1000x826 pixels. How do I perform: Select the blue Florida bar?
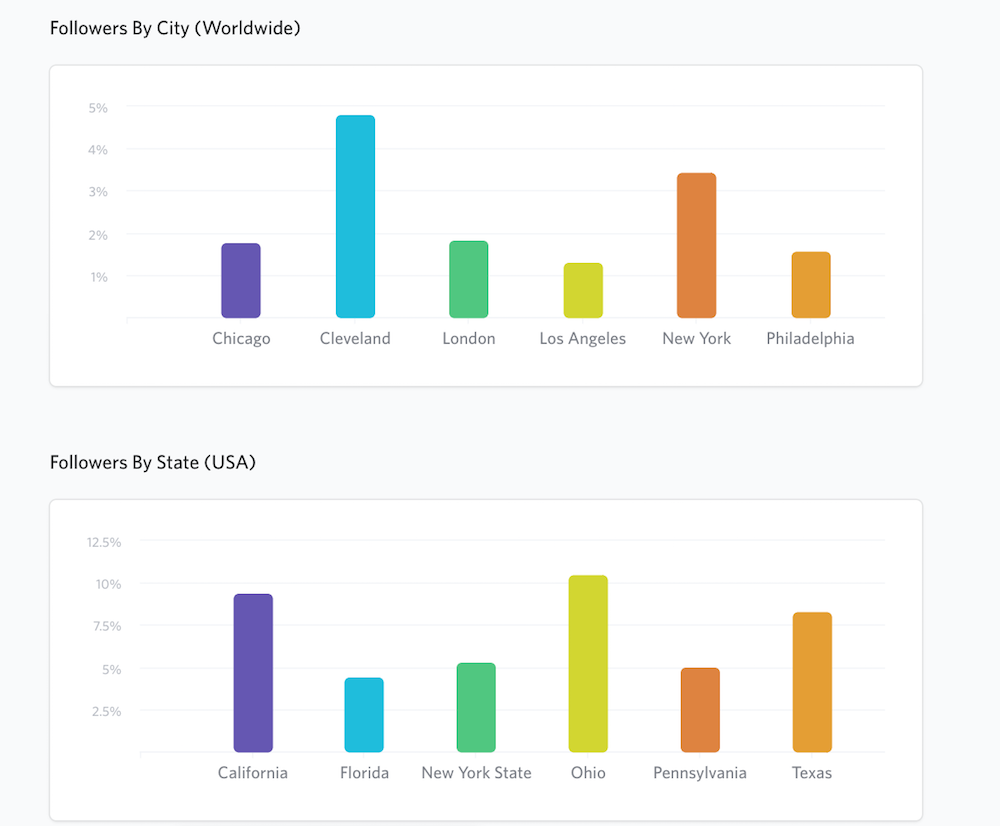coord(364,715)
